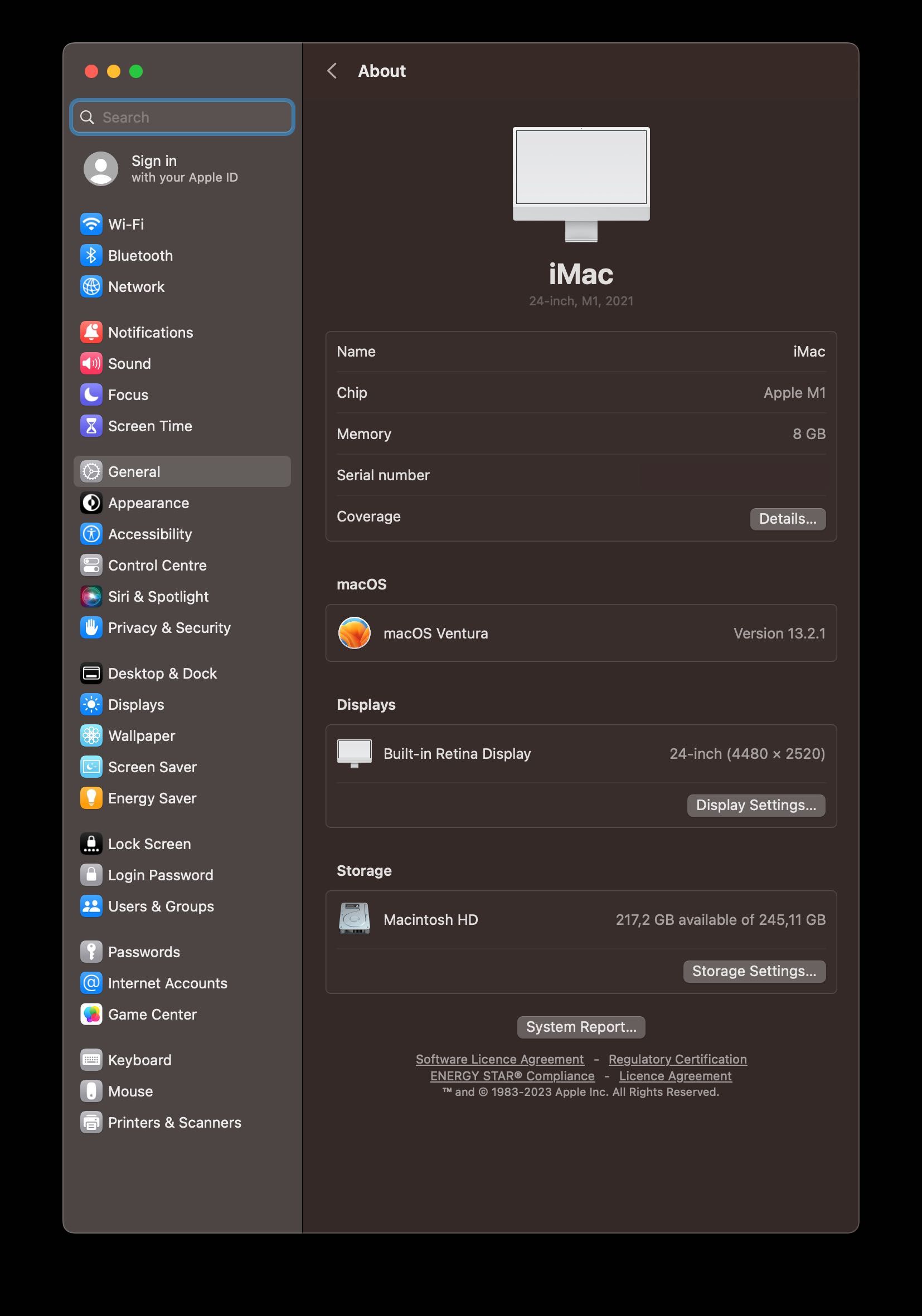This screenshot has height=1316, width=922.
Task: Select the Network globe icon
Action: (x=91, y=286)
